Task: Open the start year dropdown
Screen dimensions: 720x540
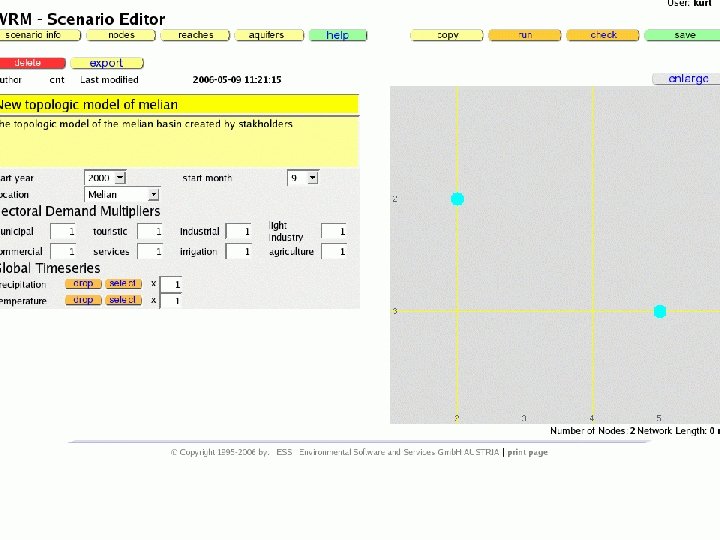Action: 105,178
